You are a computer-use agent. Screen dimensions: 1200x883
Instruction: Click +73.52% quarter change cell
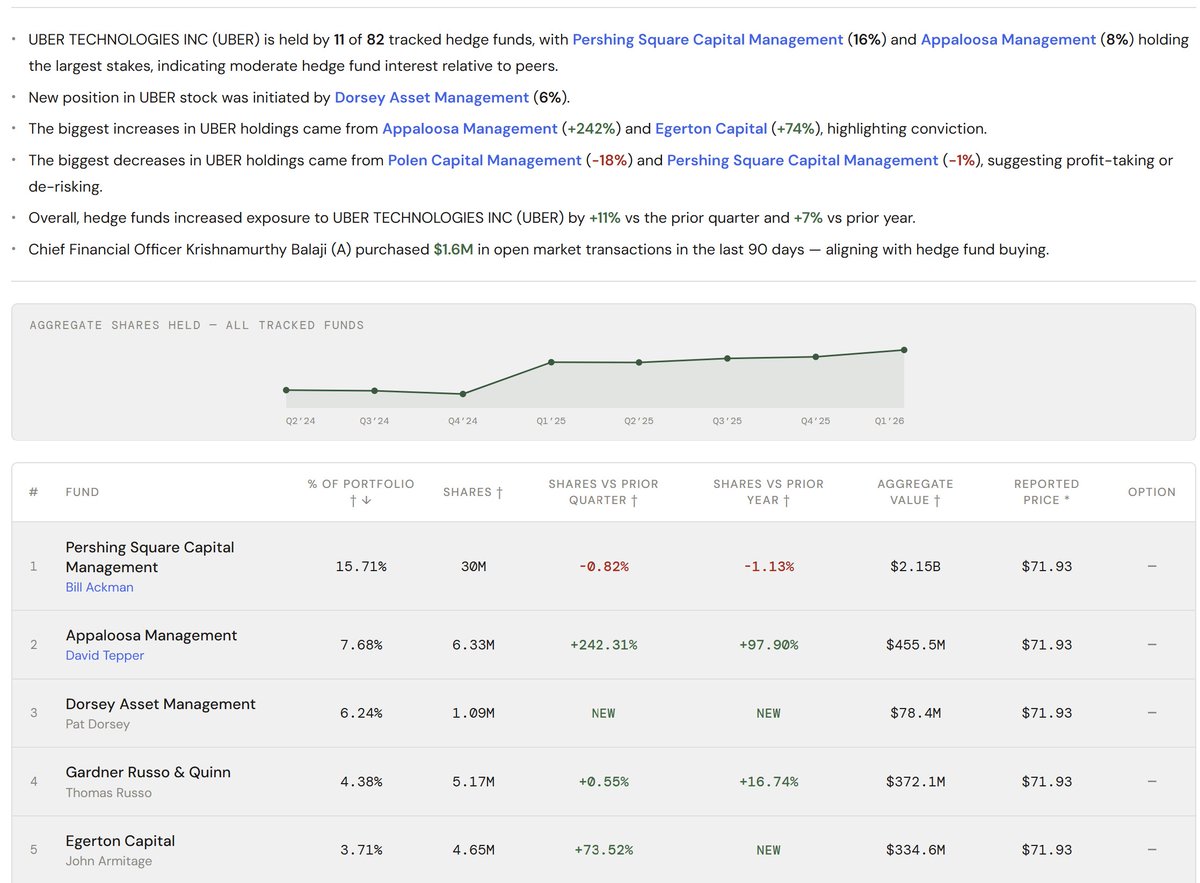pyautogui.click(x=603, y=850)
